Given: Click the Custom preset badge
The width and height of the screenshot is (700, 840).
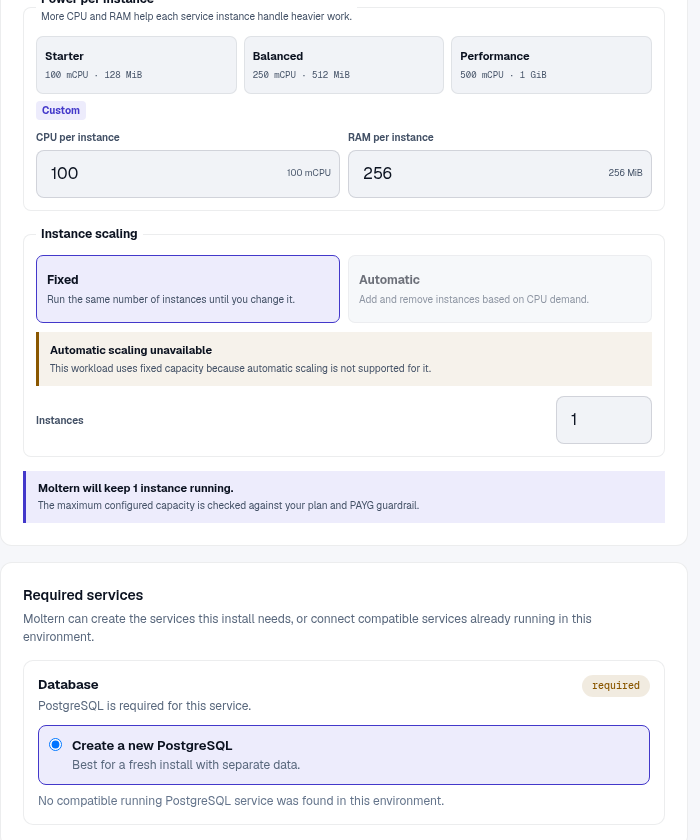Looking at the screenshot, I should pyautogui.click(x=61, y=110).
